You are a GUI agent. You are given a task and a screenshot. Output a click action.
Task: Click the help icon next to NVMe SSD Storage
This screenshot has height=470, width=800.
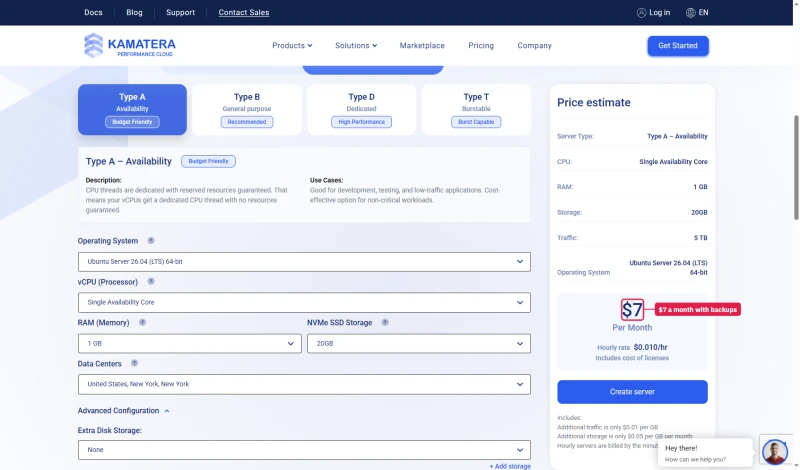[x=385, y=323]
